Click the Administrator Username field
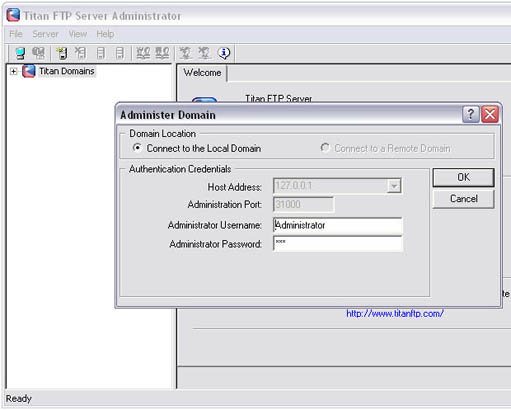 [x=338, y=225]
